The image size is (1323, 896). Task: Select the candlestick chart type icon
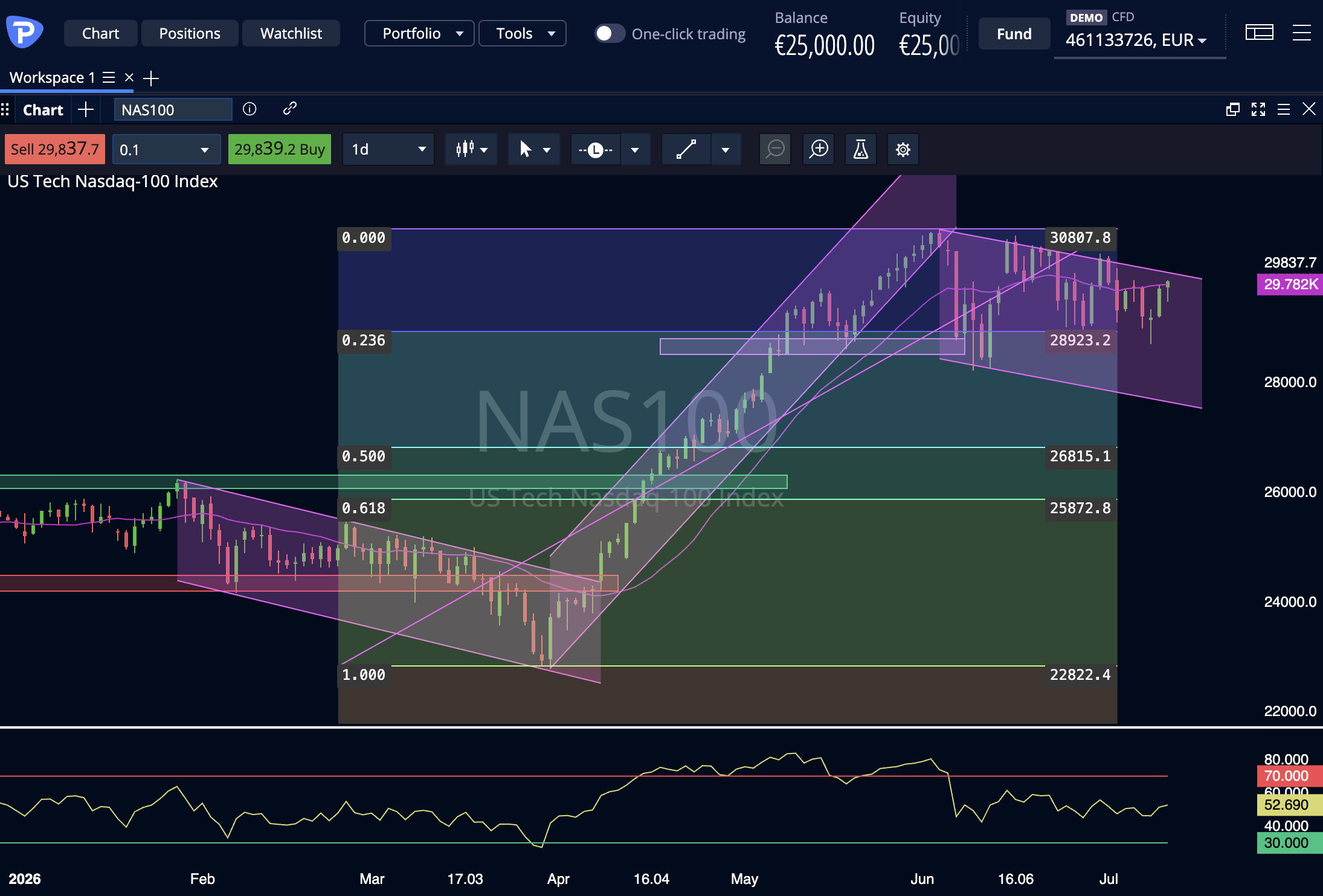(465, 149)
